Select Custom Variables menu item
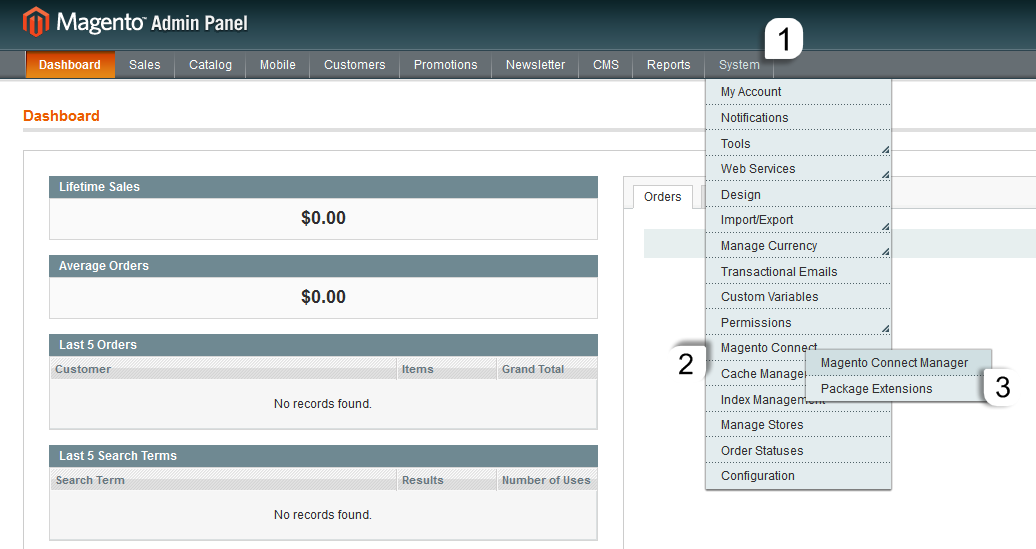1036x549 pixels. 798,297
